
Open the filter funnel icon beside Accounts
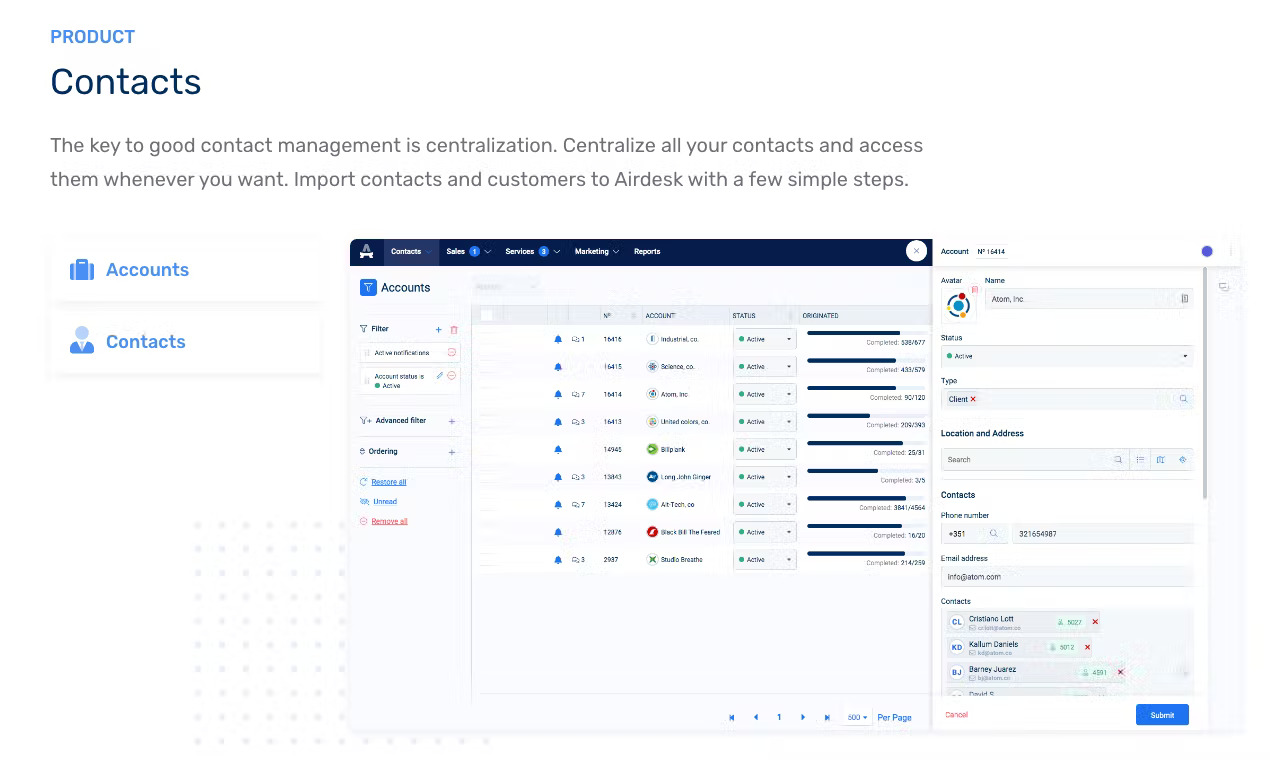pos(368,287)
